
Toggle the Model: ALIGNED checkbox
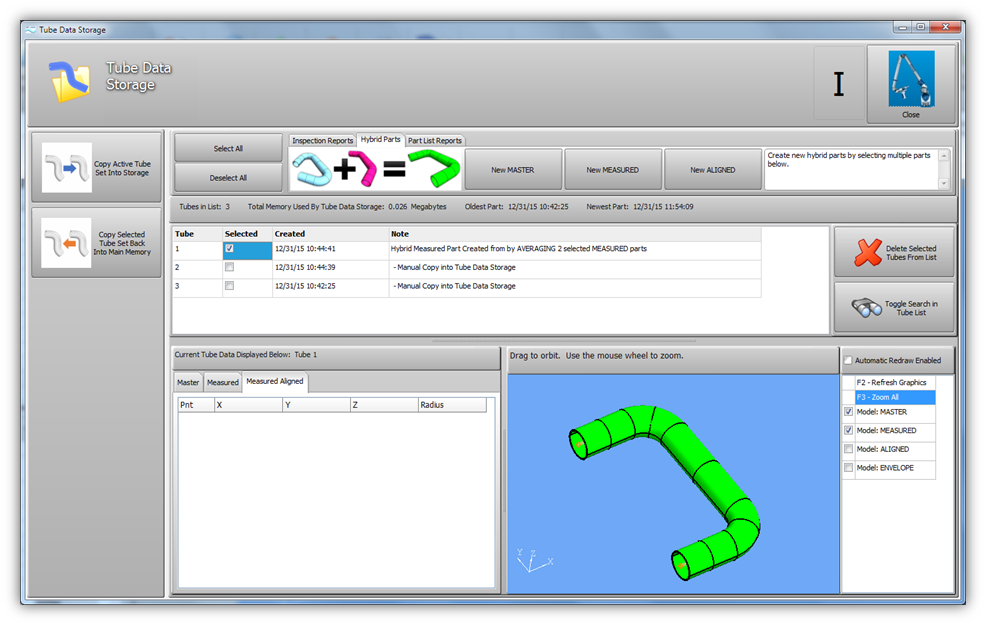(849, 449)
